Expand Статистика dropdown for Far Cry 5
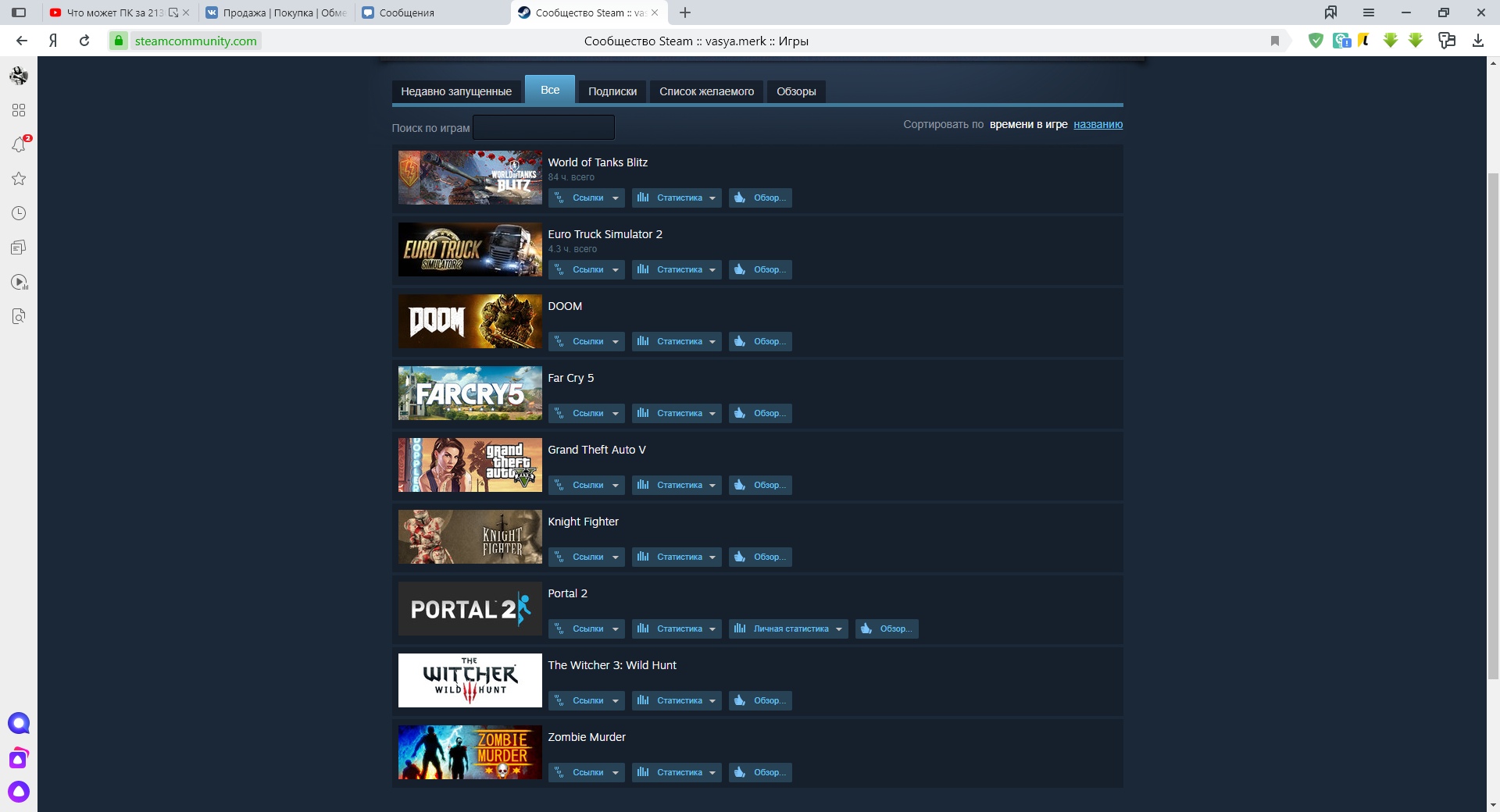1500x812 pixels. 677,413
